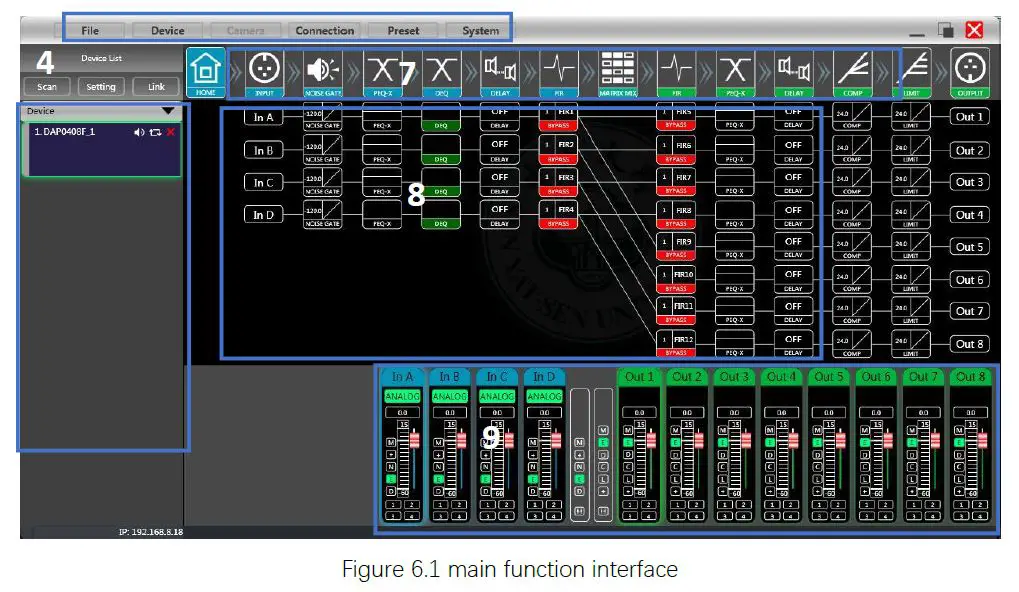Open the File menu
The height and width of the screenshot is (592, 1019).
tap(90, 30)
